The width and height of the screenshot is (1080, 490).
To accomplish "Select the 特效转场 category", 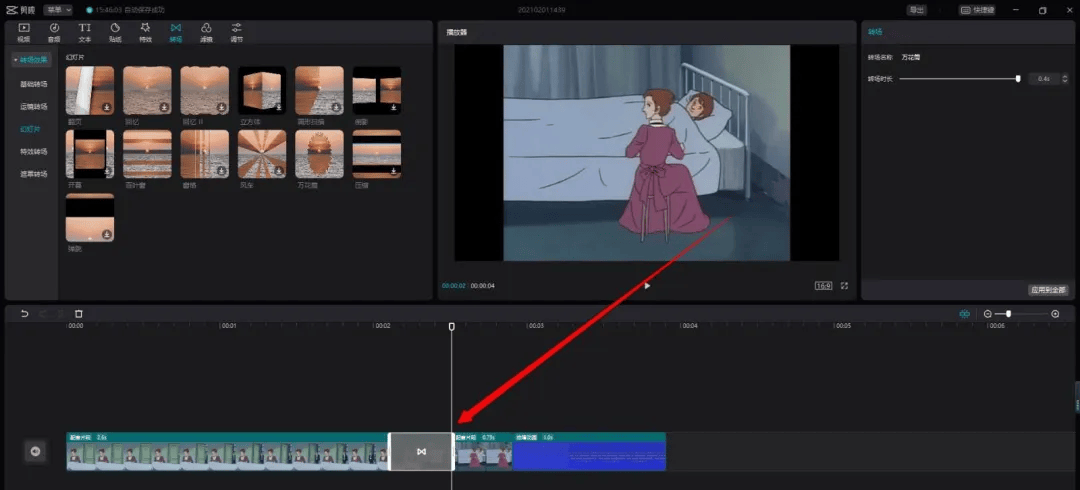I will point(34,152).
